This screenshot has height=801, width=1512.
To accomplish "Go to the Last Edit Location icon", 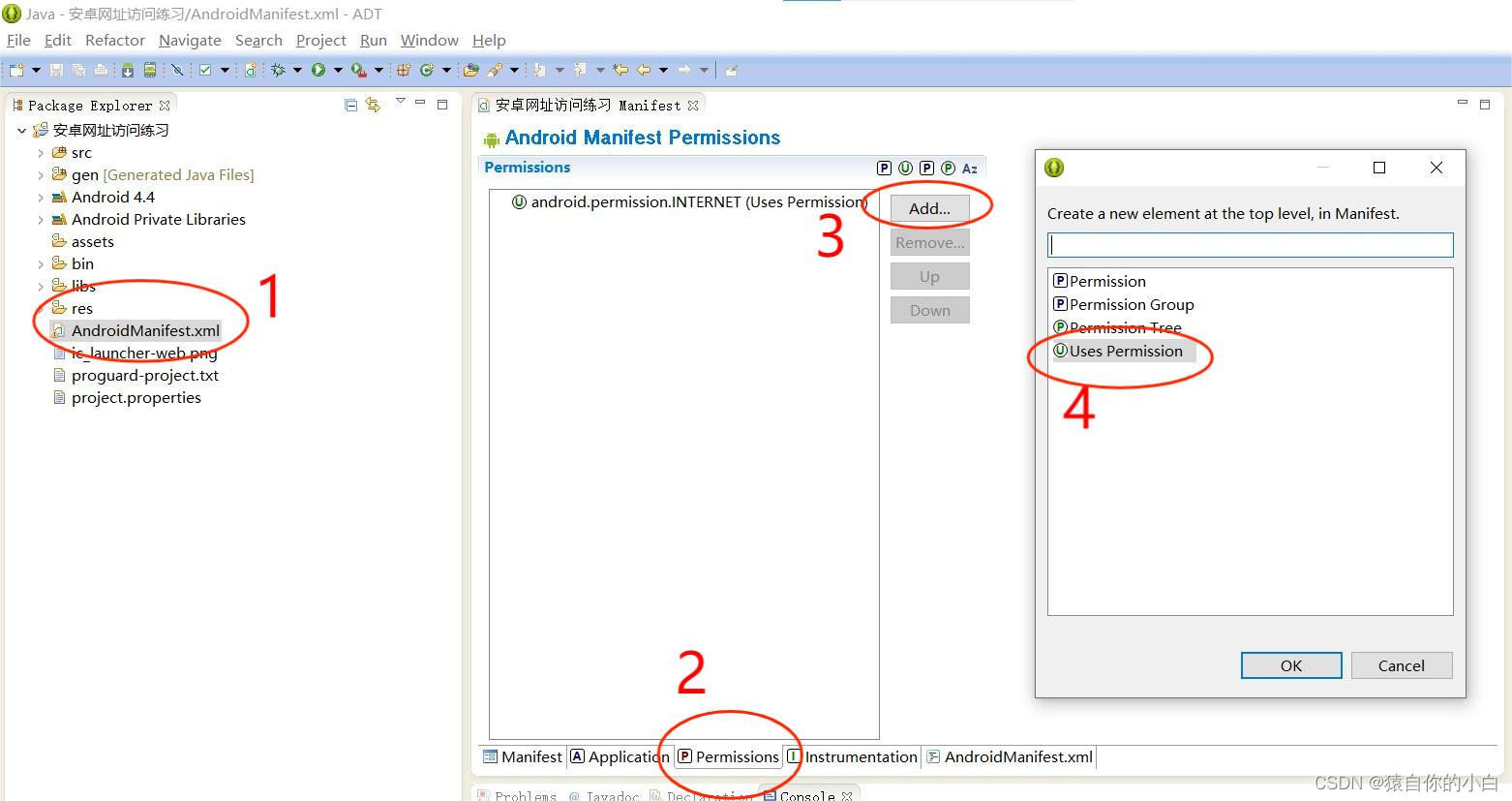I will coord(621,70).
